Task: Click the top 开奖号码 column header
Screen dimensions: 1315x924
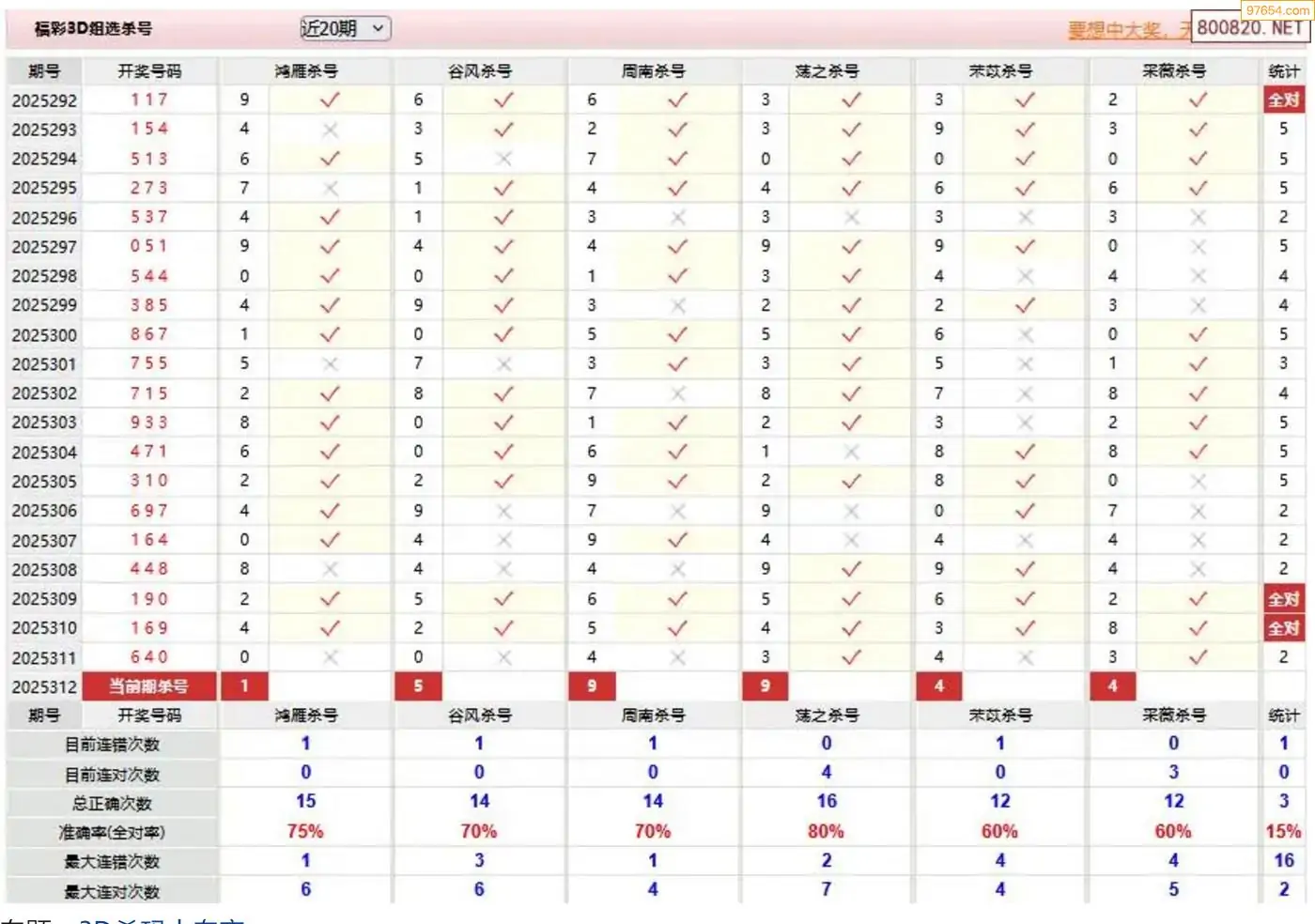Action: 149,71
